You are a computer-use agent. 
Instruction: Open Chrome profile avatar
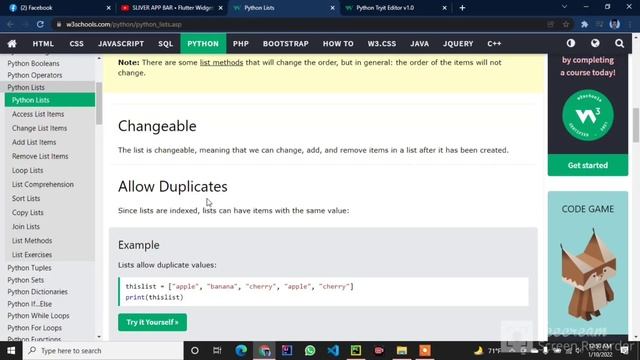[614, 24]
